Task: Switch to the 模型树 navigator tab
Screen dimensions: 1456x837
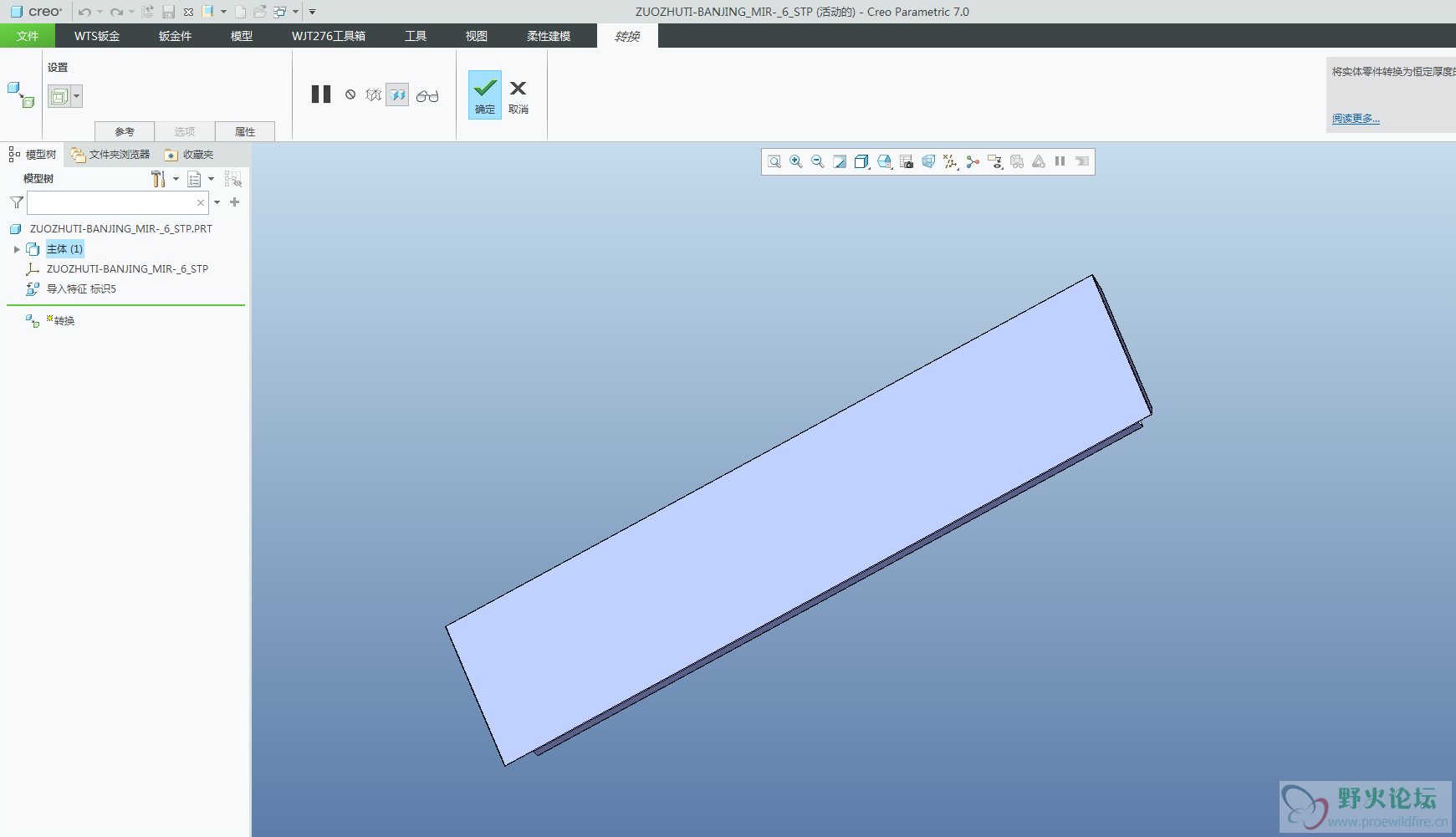Action: coord(33,155)
